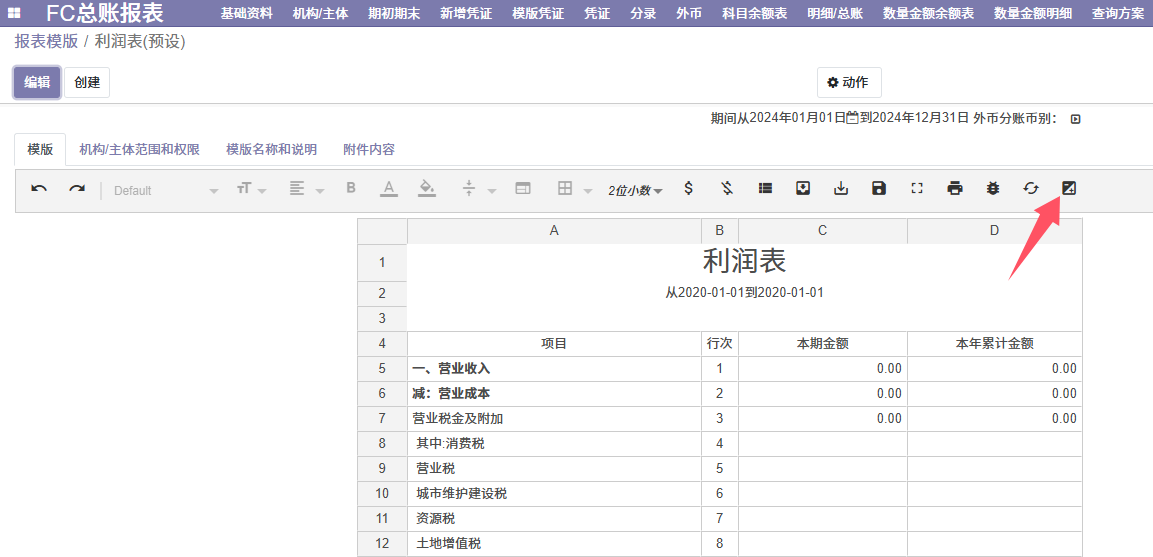
Task: Click the 编辑 button
Action: click(37, 82)
